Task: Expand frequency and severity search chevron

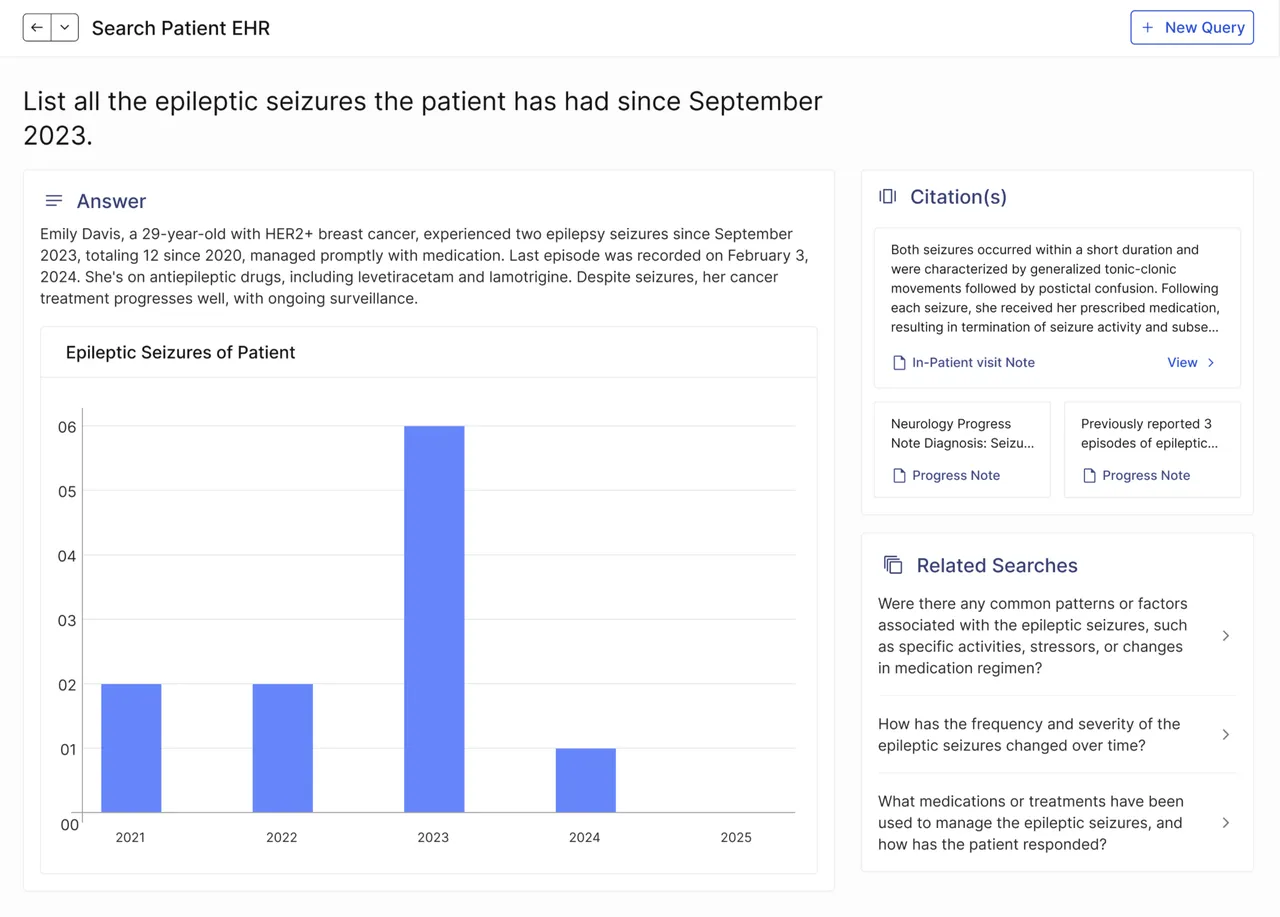Action: (1226, 735)
